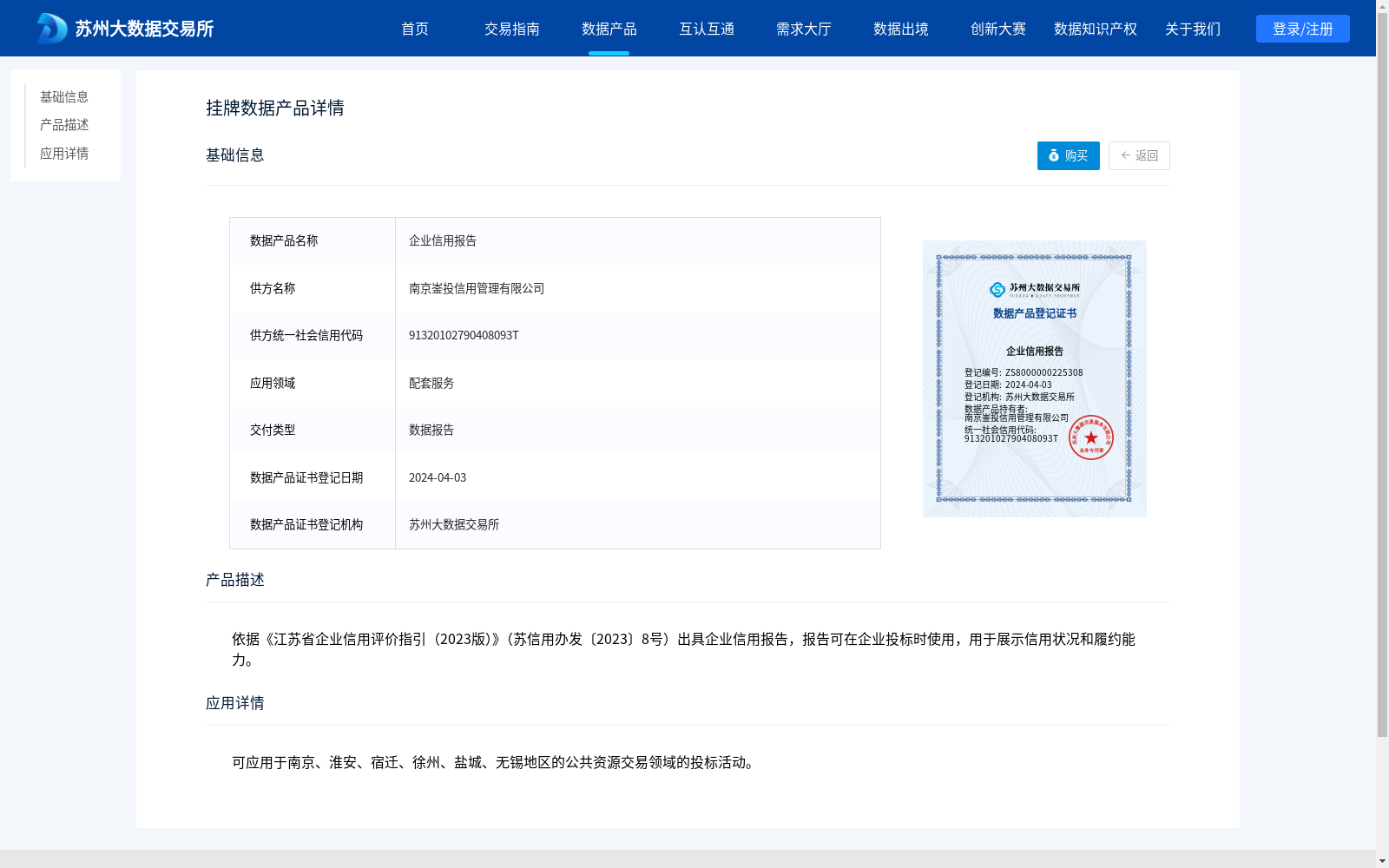Click the scrollbar down arrow
This screenshot has width=1389, height=868.
click(x=1382, y=861)
